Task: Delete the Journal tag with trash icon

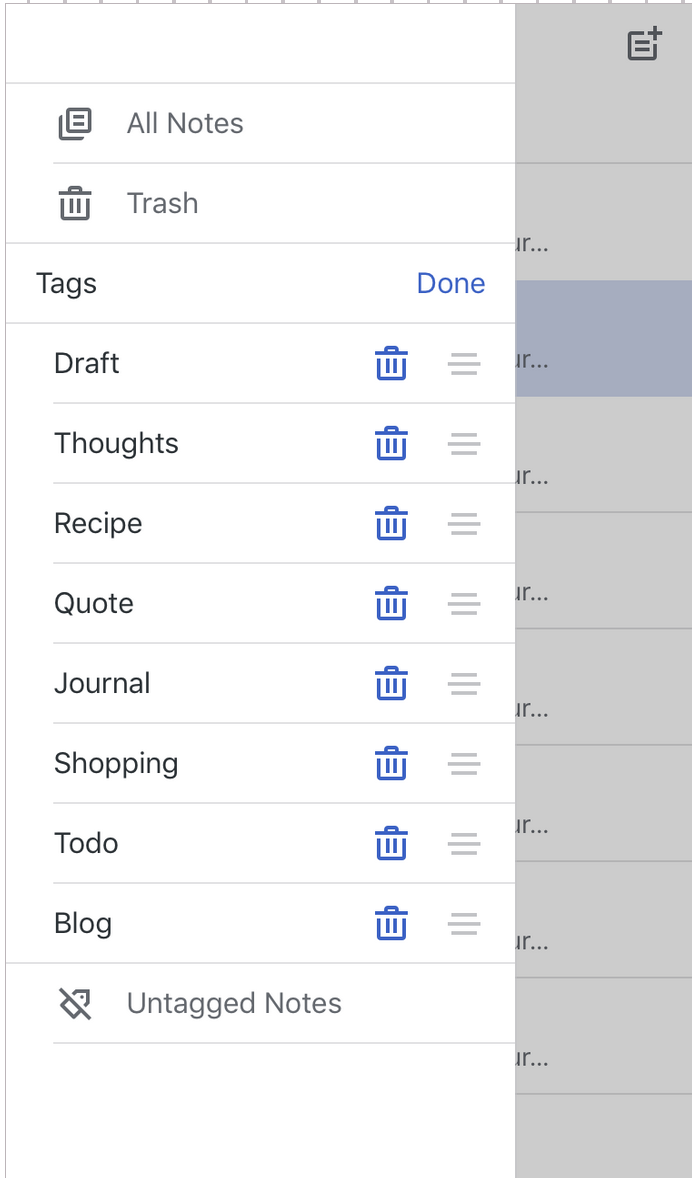Action: pyautogui.click(x=391, y=683)
